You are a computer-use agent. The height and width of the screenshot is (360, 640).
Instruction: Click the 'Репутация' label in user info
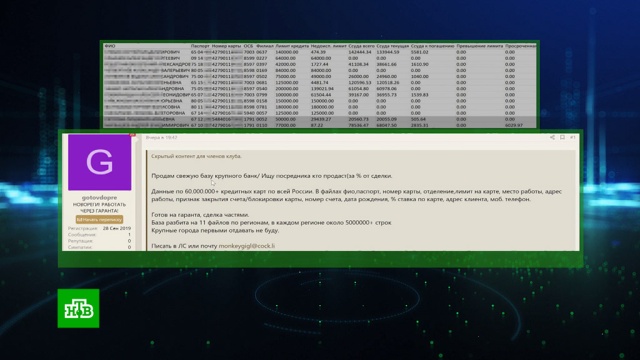[x=80, y=241]
